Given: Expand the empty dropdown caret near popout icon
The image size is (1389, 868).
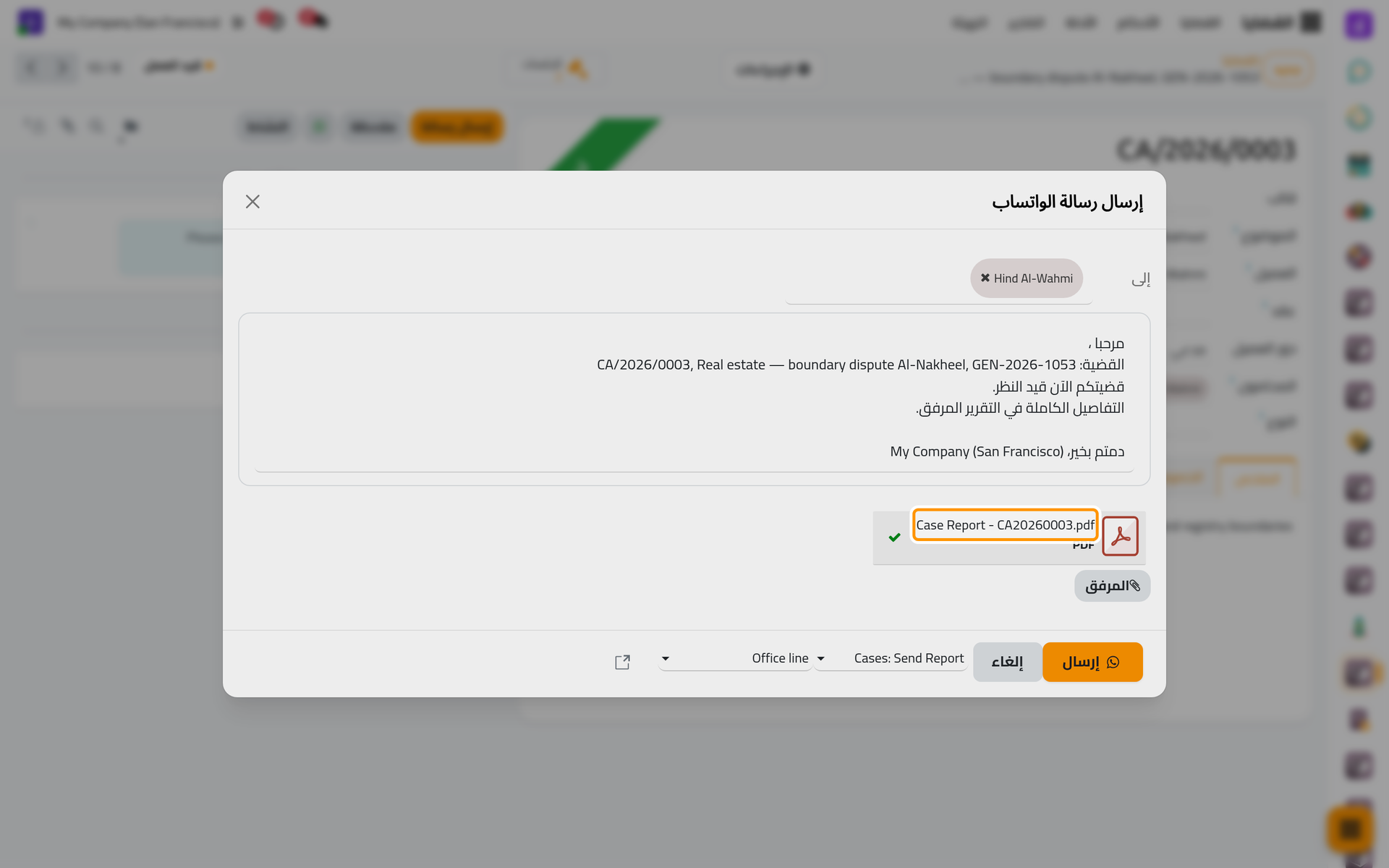Looking at the screenshot, I should (x=666, y=658).
